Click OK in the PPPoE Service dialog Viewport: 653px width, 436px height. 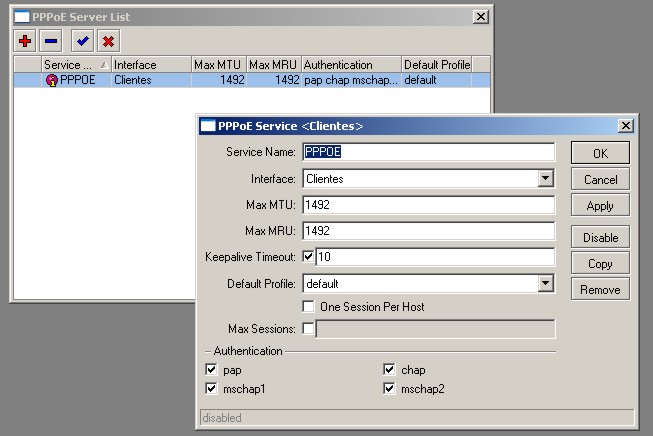click(600, 153)
